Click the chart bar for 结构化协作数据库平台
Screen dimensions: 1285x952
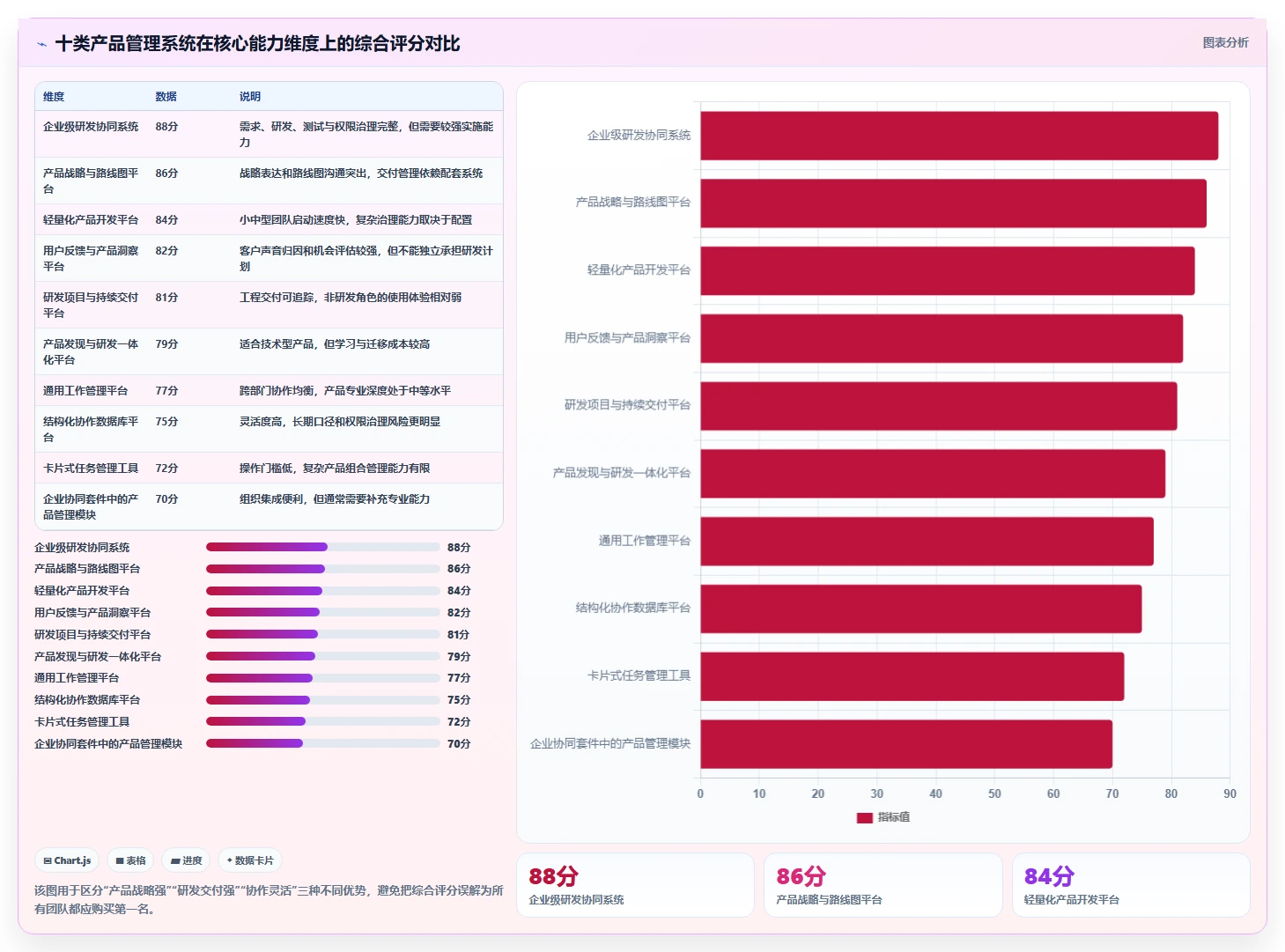921,609
